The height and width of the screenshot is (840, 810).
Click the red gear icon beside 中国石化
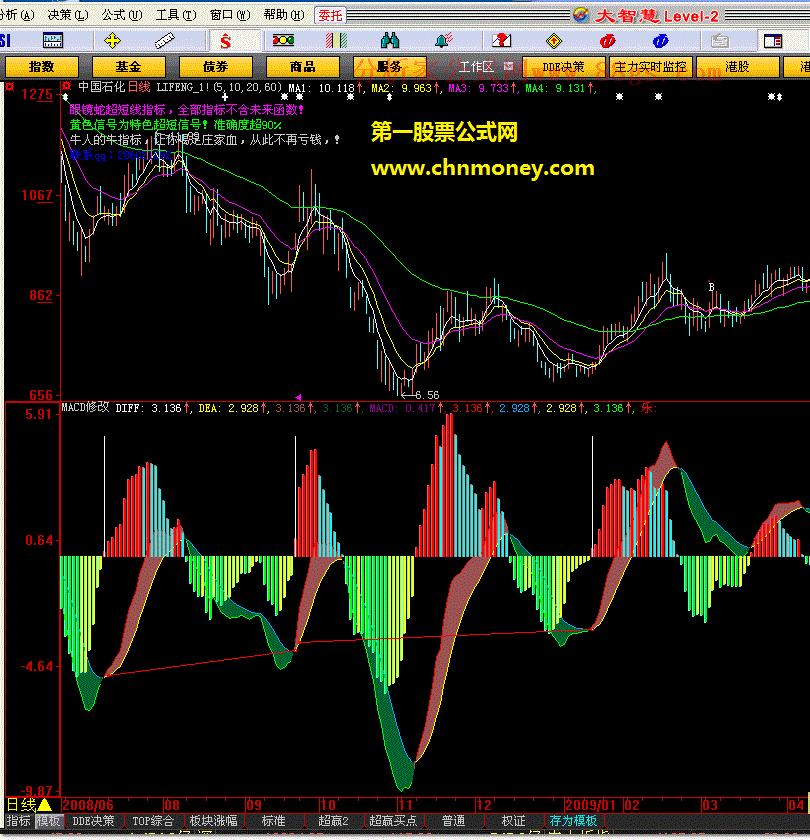click(x=66, y=86)
